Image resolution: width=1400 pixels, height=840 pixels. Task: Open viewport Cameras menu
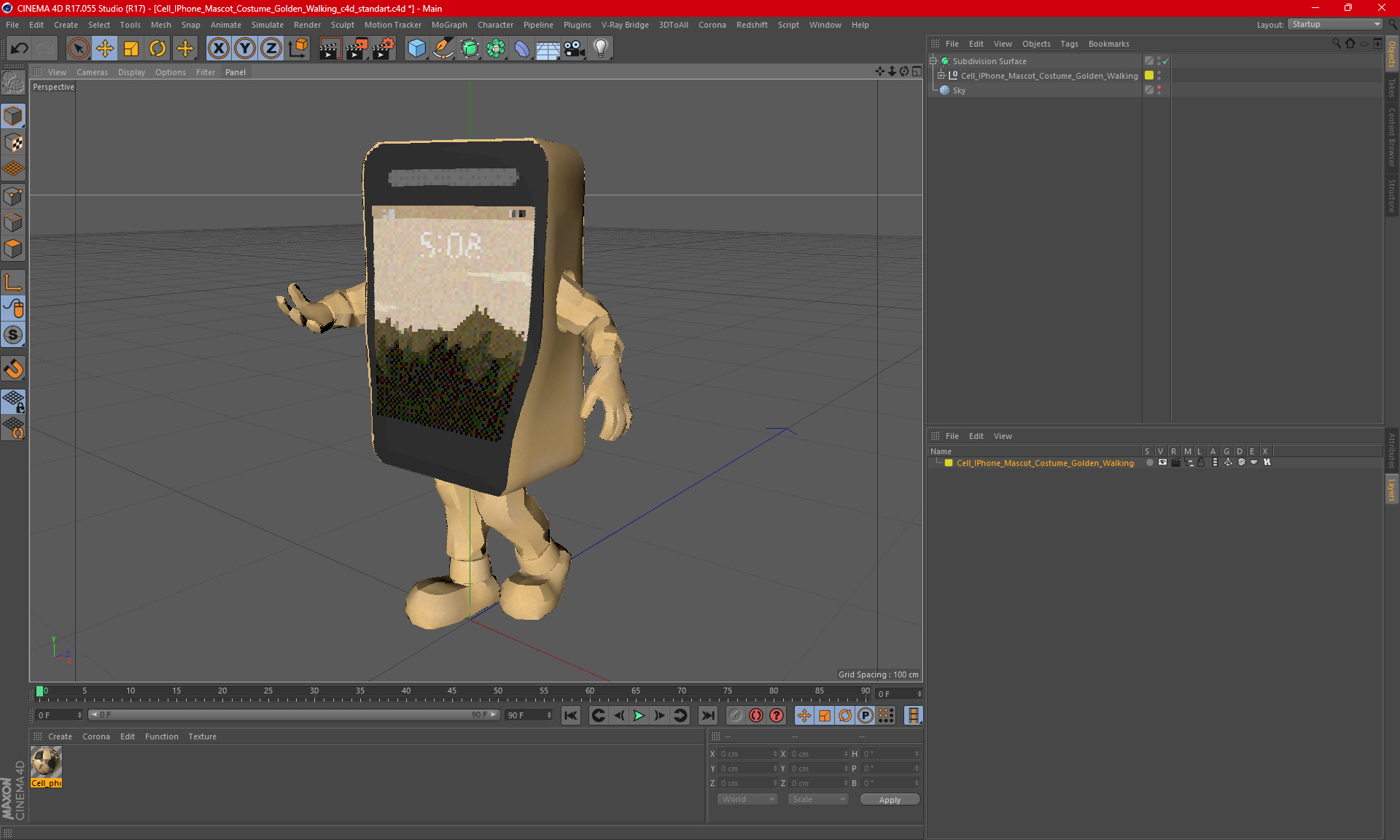(x=92, y=72)
